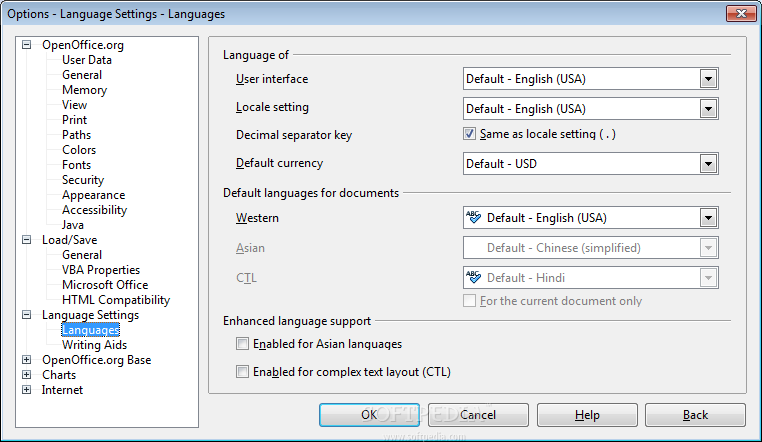Screen dimensions: 762x442
Task: Select the Internet label in tree
Action: (62, 390)
